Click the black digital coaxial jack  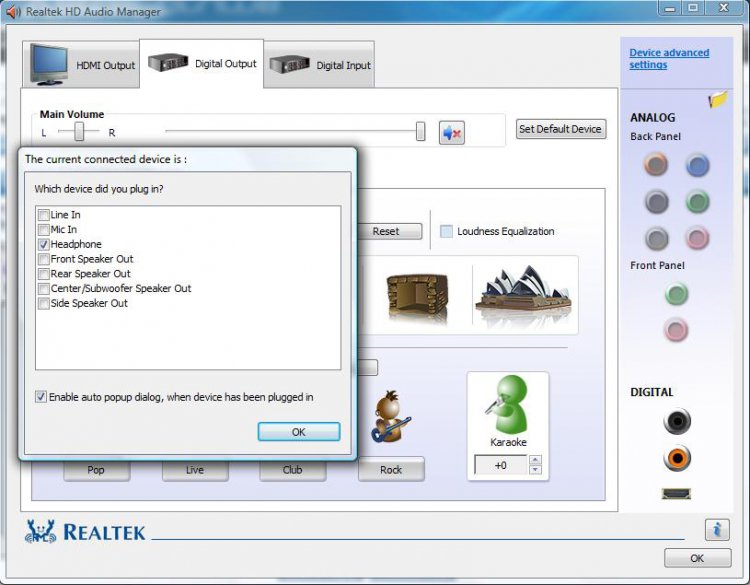[677, 421]
